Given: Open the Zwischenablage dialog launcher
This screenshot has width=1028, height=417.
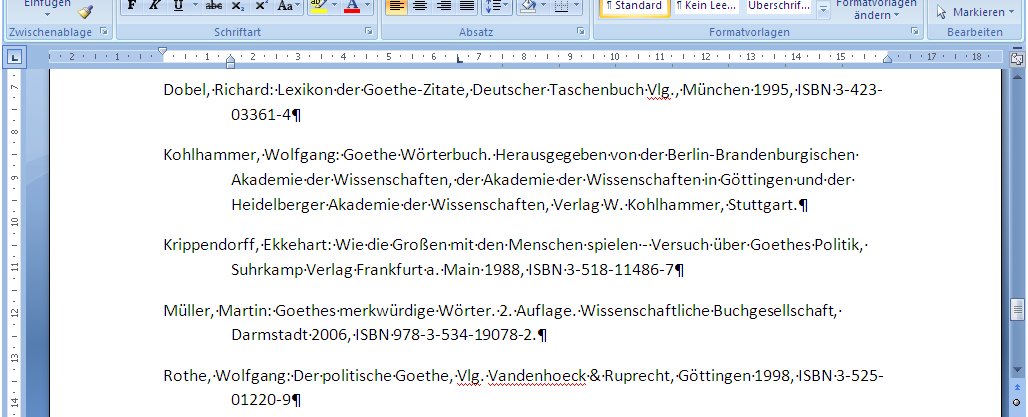Looking at the screenshot, I should click(103, 31).
